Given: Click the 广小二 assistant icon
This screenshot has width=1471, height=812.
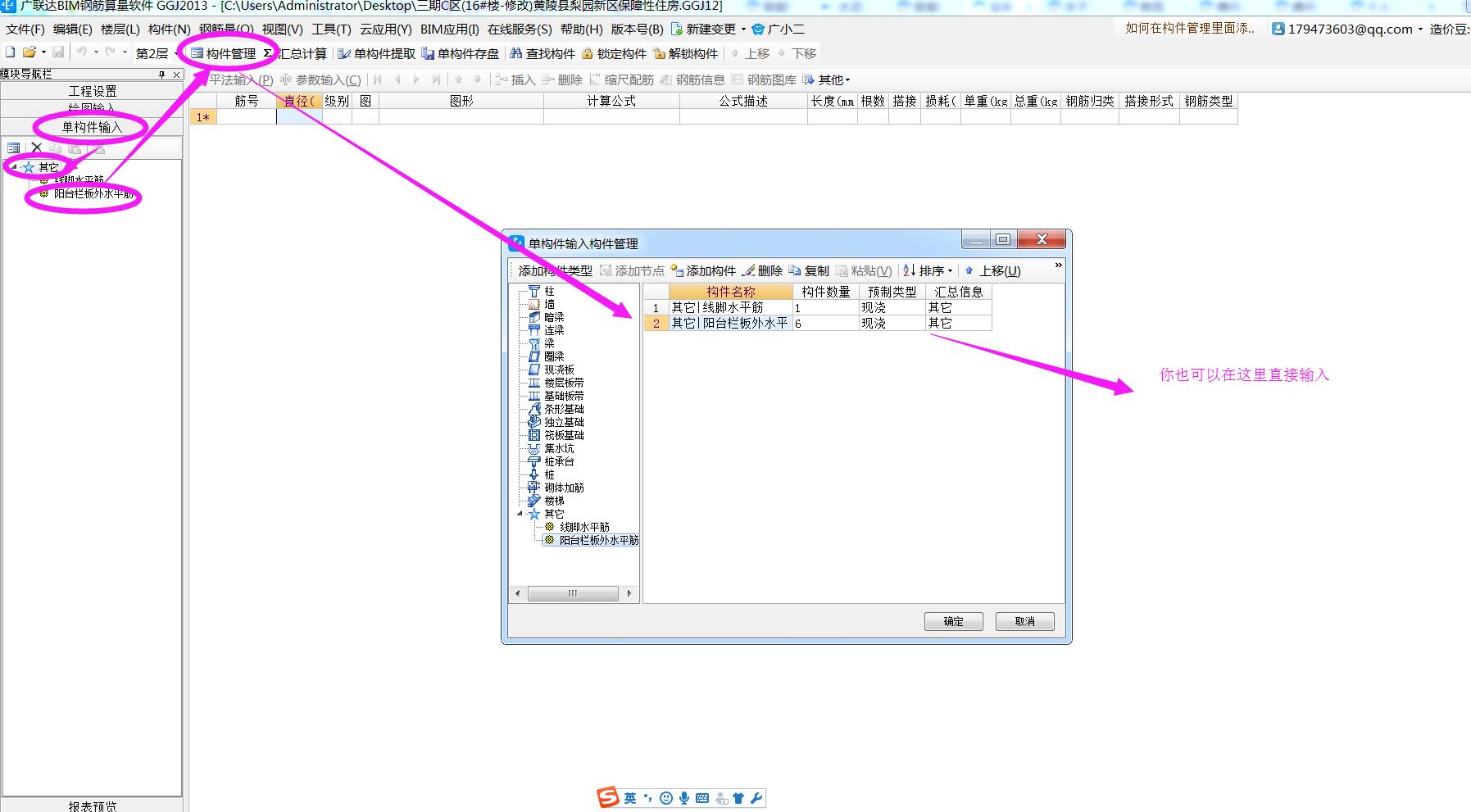Looking at the screenshot, I should pos(758,29).
